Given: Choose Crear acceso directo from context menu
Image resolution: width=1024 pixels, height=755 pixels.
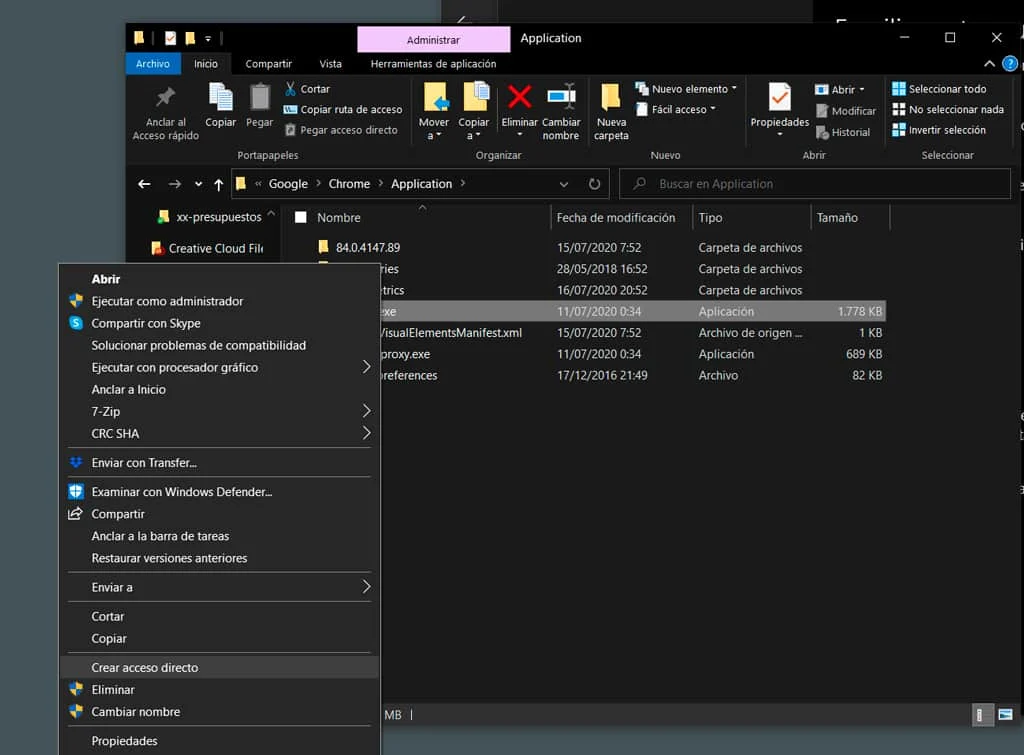Looking at the screenshot, I should tap(145, 667).
